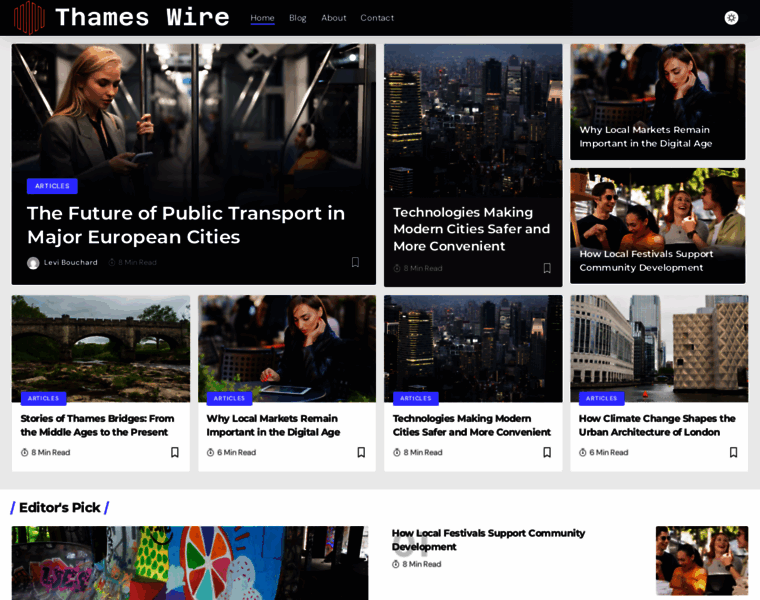Go to the About page
The width and height of the screenshot is (760, 600).
point(334,18)
